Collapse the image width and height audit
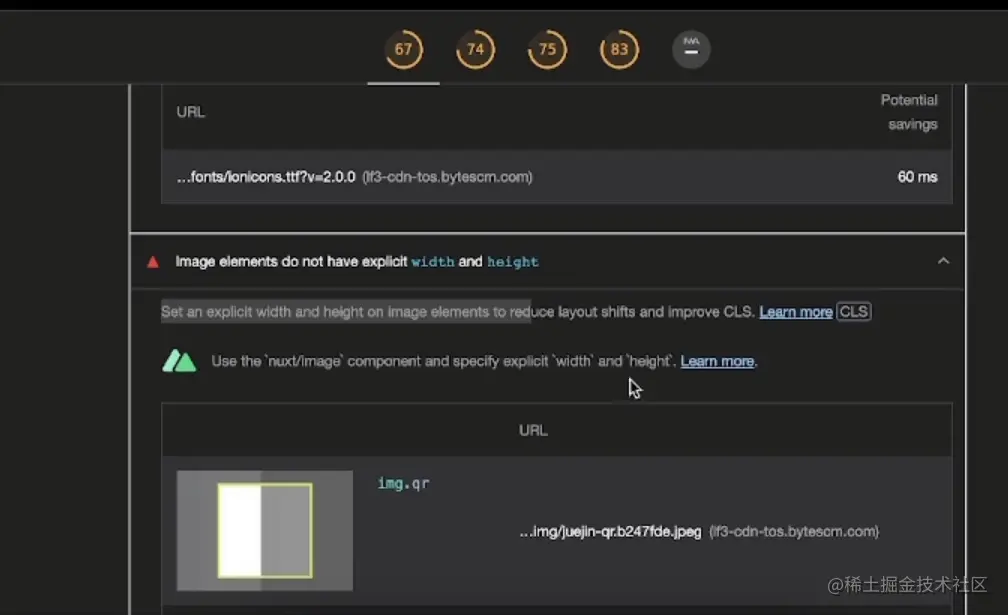This screenshot has height=615, width=1008. click(943, 261)
